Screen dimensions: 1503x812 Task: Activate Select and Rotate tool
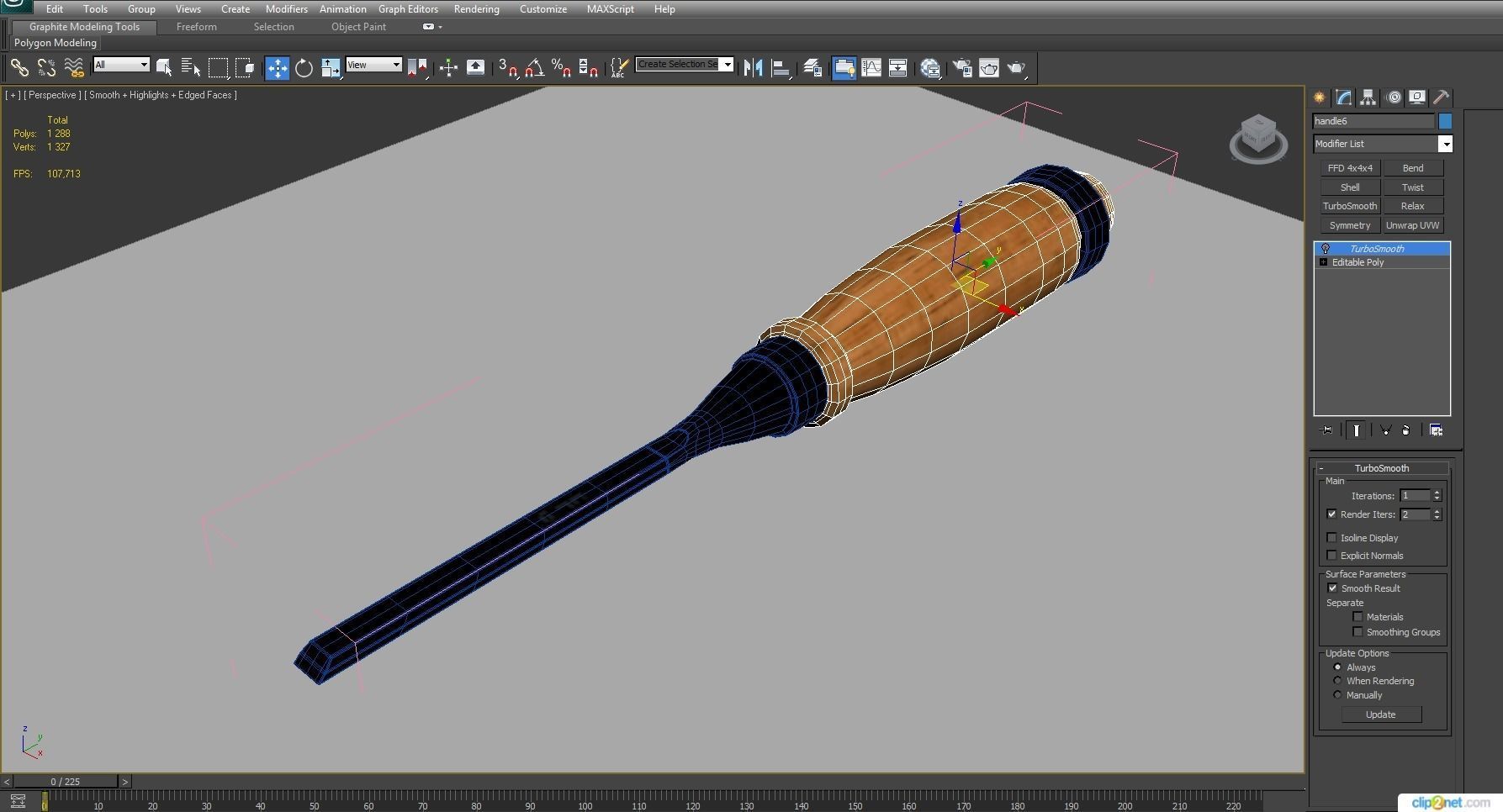pyautogui.click(x=304, y=68)
